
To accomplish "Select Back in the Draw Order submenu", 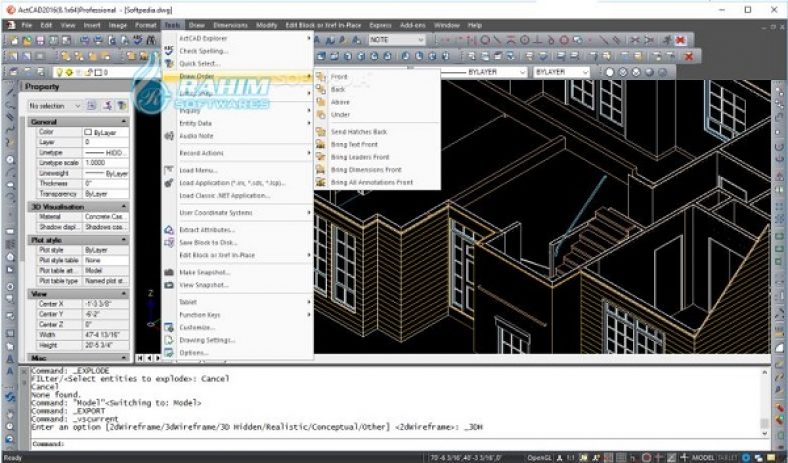I will point(338,89).
